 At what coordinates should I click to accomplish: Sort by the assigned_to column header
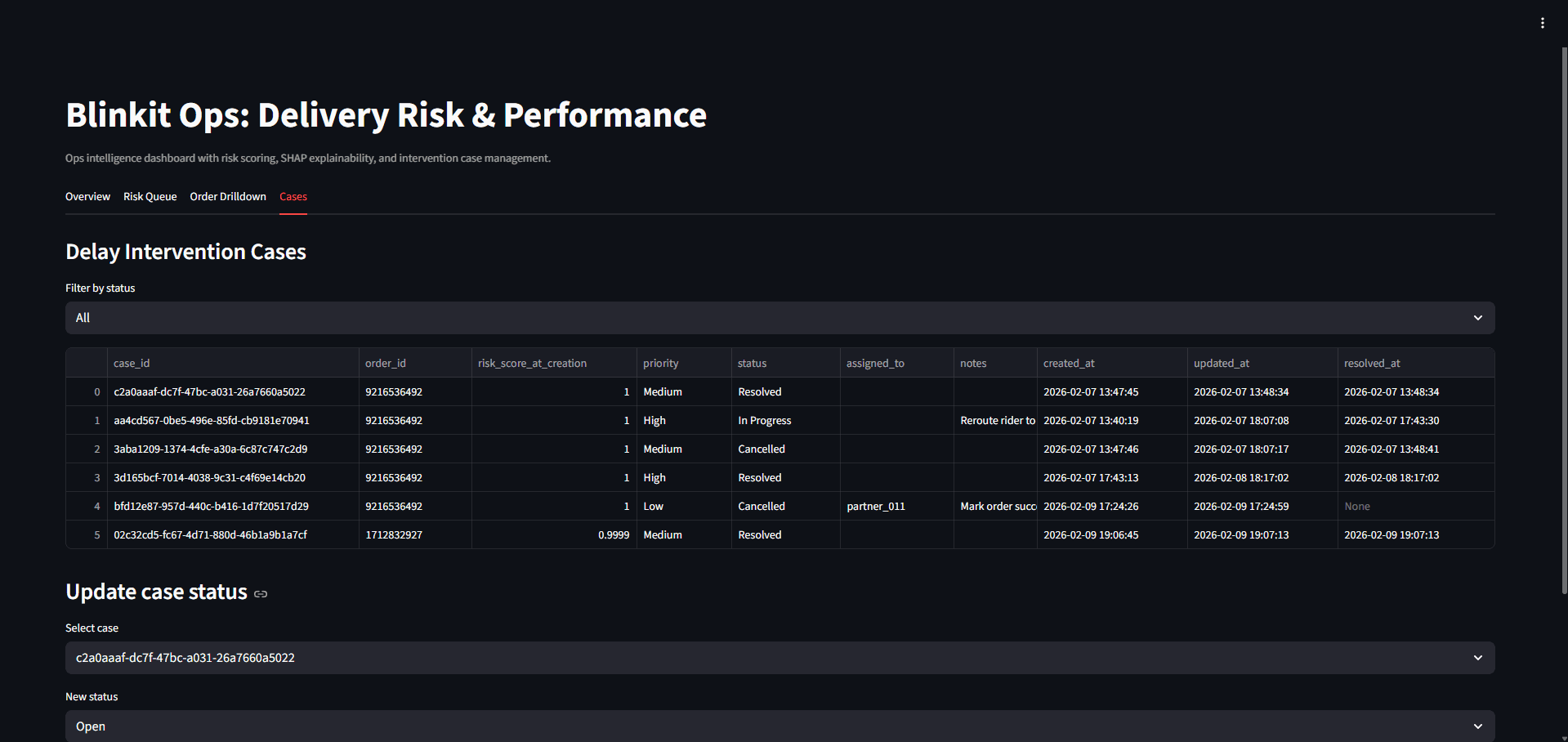(896, 363)
